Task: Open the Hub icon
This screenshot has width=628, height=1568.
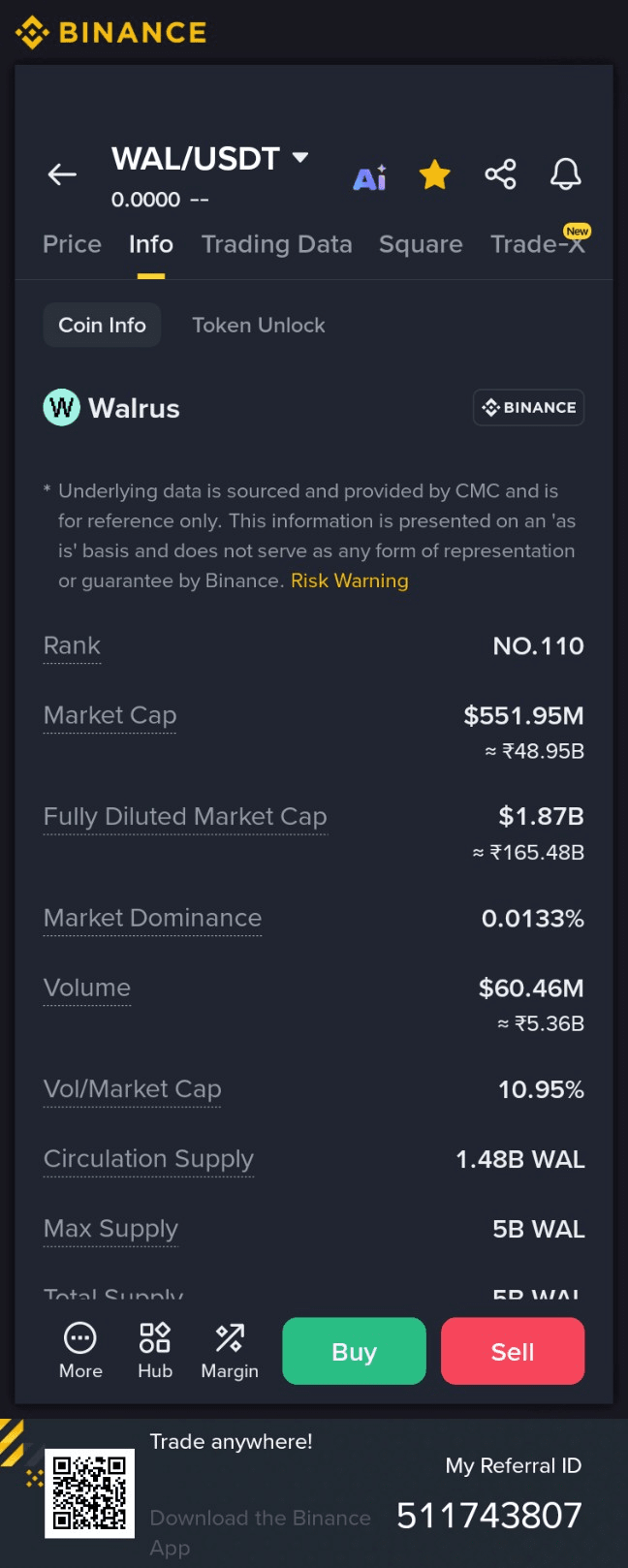Action: point(155,1338)
